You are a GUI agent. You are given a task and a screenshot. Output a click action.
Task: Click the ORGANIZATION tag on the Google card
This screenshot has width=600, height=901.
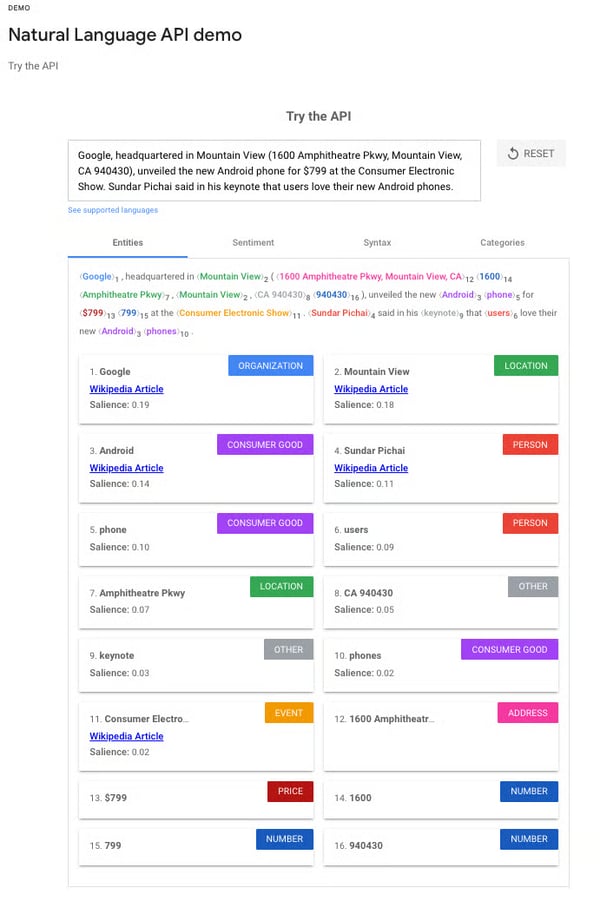pyautogui.click(x=271, y=365)
